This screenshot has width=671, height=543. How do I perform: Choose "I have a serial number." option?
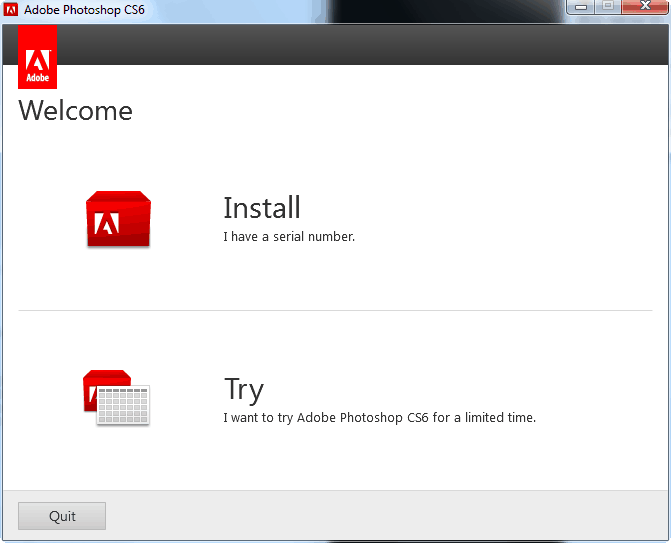pyautogui.click(x=289, y=237)
